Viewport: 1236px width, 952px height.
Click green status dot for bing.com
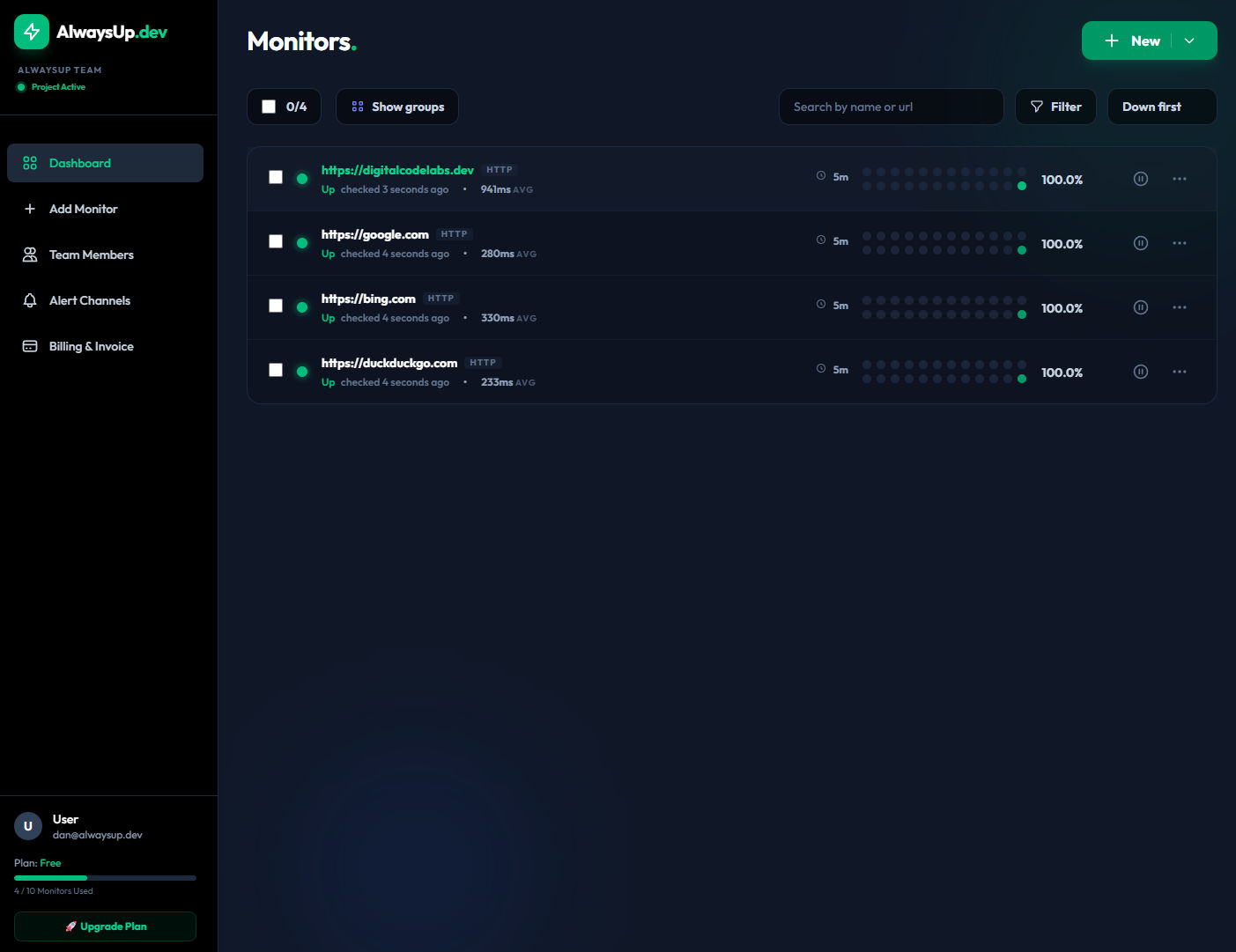[x=302, y=307]
